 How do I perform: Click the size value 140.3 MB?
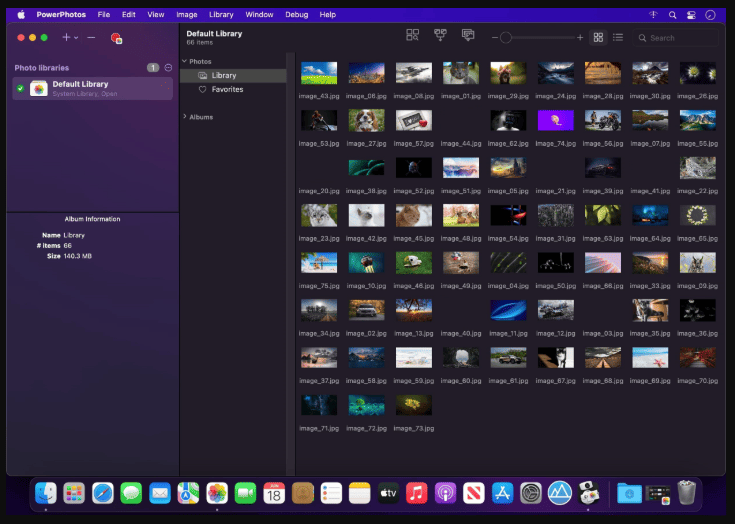[78, 256]
